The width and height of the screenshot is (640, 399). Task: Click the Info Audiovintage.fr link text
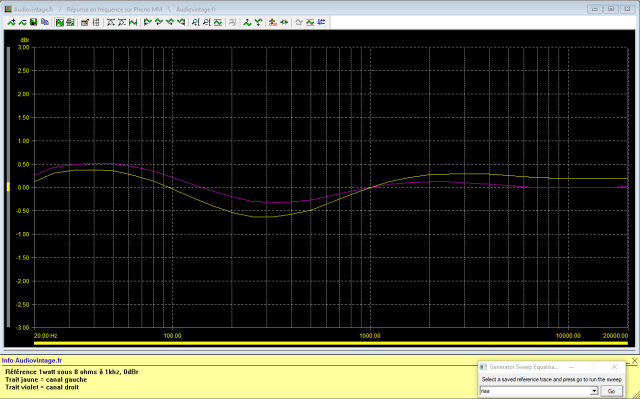(x=32, y=361)
